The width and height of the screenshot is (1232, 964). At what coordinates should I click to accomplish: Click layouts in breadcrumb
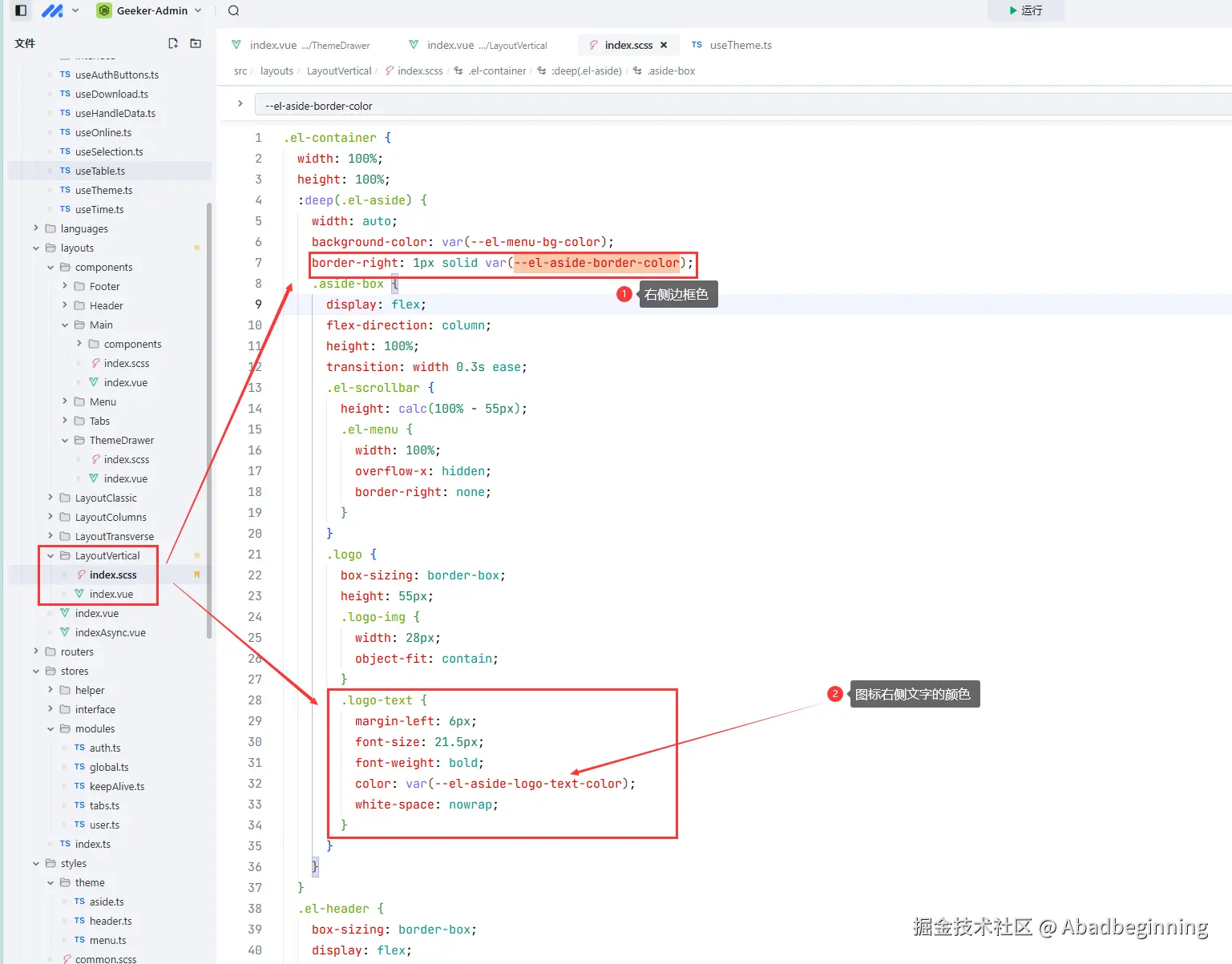click(277, 71)
